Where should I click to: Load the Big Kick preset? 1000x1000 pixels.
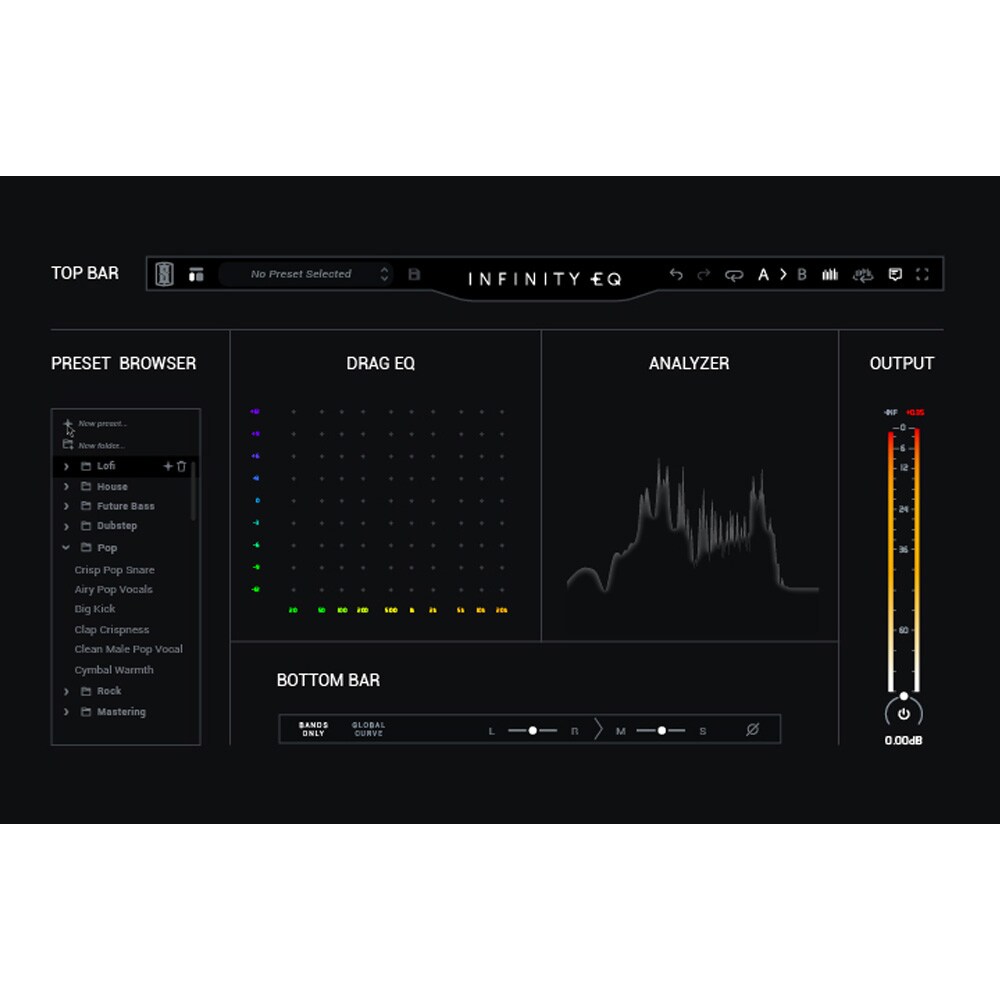click(x=94, y=609)
